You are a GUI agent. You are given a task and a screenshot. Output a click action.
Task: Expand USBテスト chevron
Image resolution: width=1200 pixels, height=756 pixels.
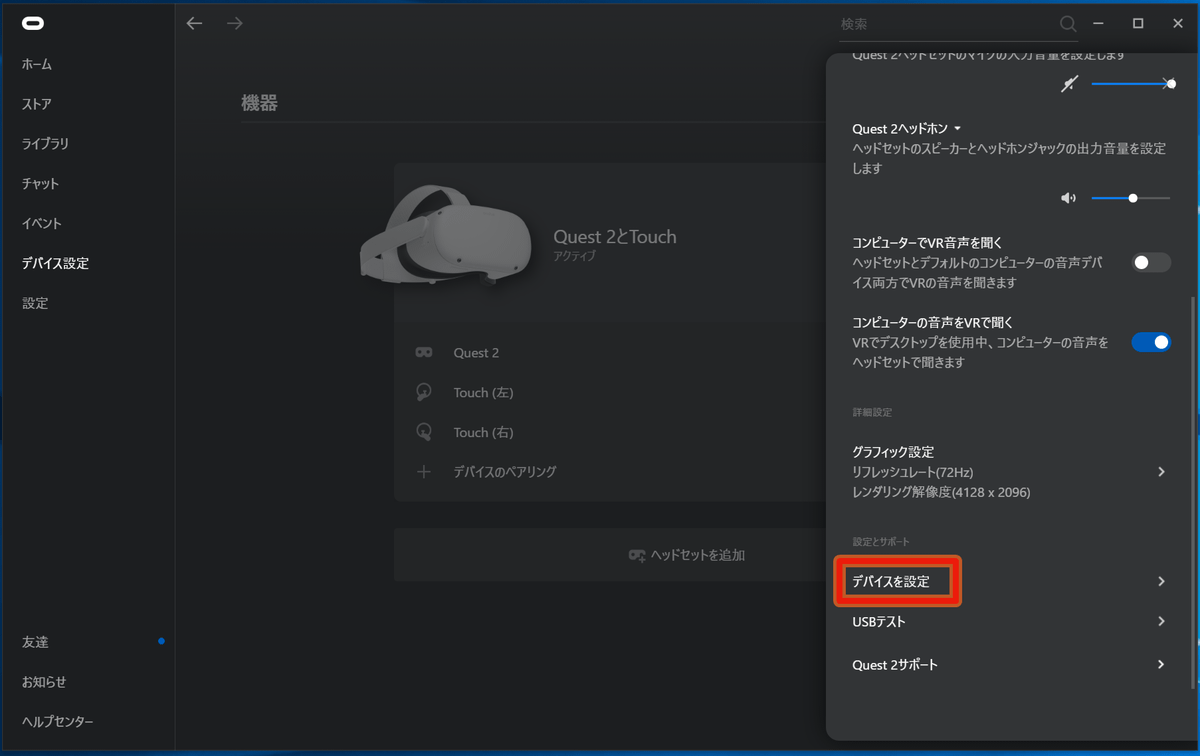click(x=1161, y=621)
